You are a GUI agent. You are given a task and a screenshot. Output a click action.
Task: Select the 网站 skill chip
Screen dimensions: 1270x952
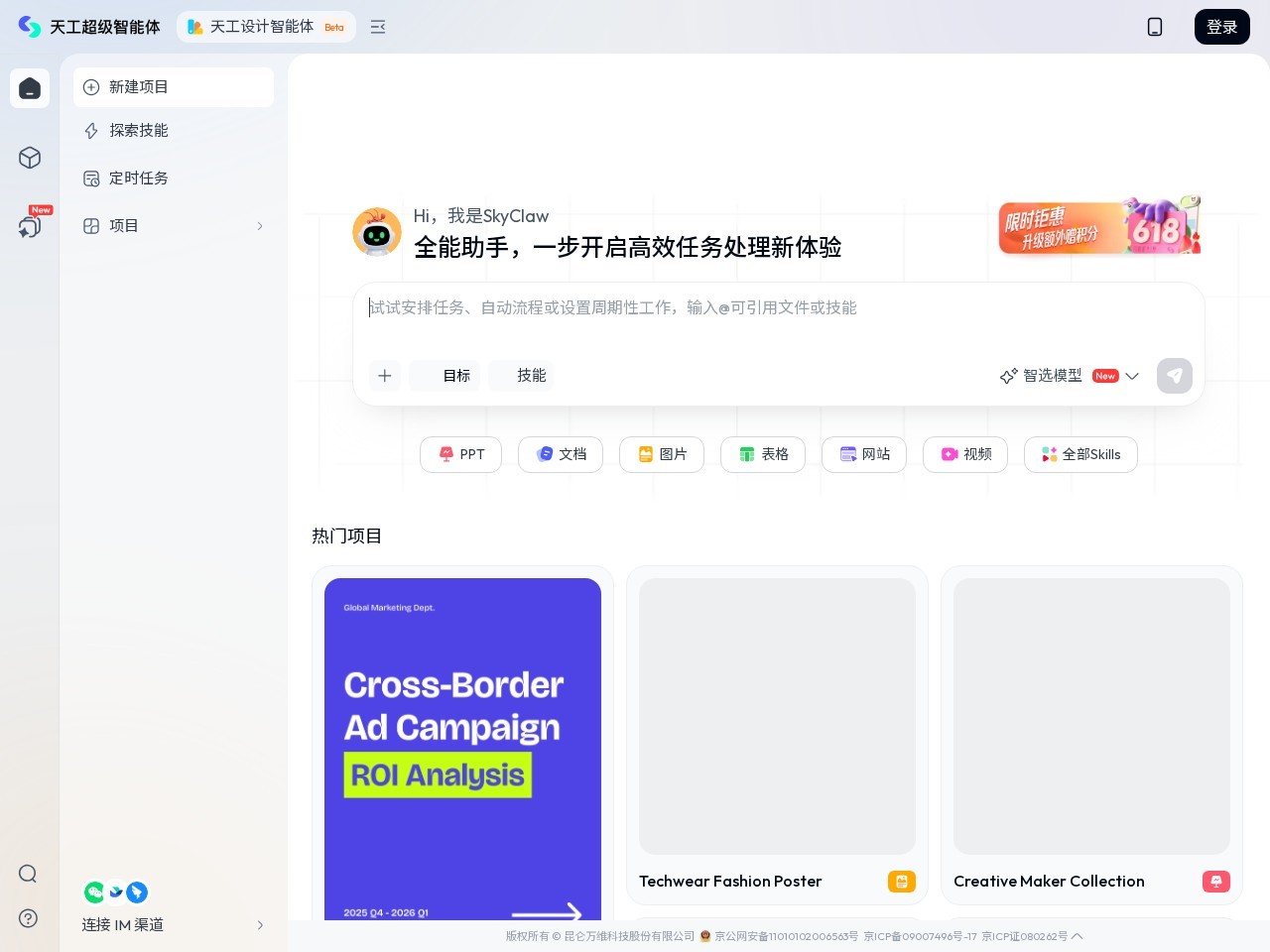click(864, 454)
